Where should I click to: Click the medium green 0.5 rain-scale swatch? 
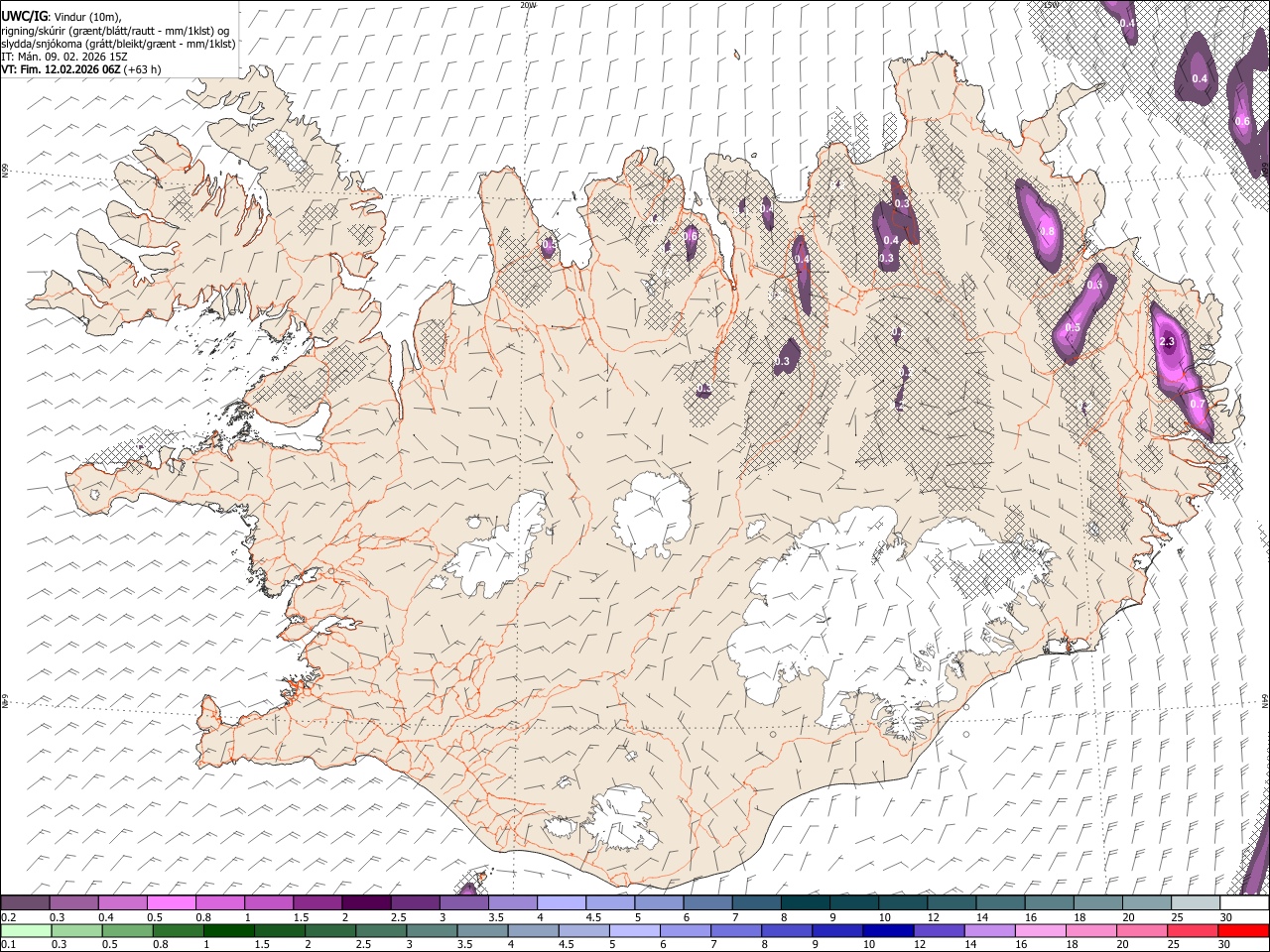click(x=128, y=930)
